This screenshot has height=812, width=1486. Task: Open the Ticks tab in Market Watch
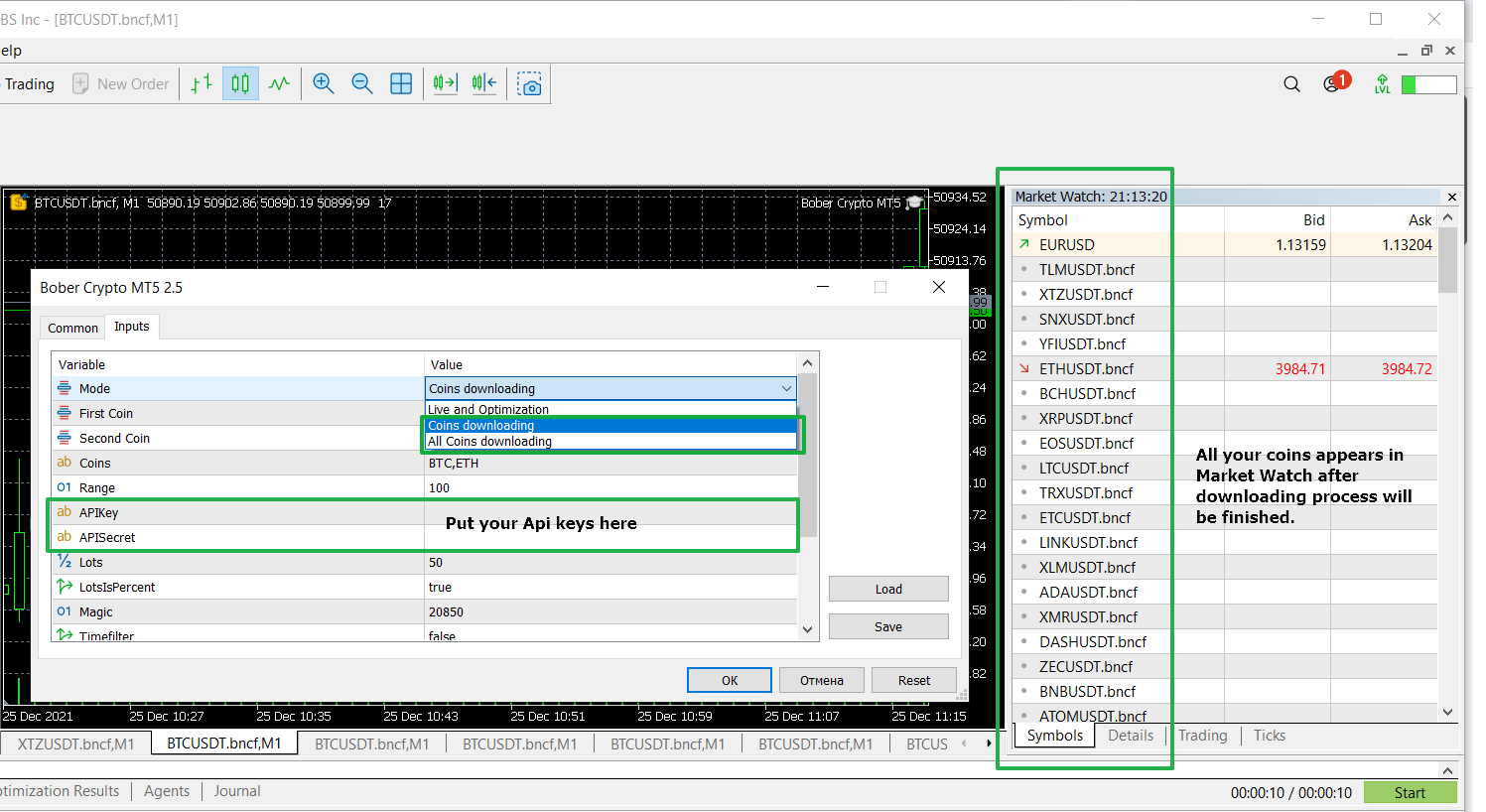(x=1270, y=736)
